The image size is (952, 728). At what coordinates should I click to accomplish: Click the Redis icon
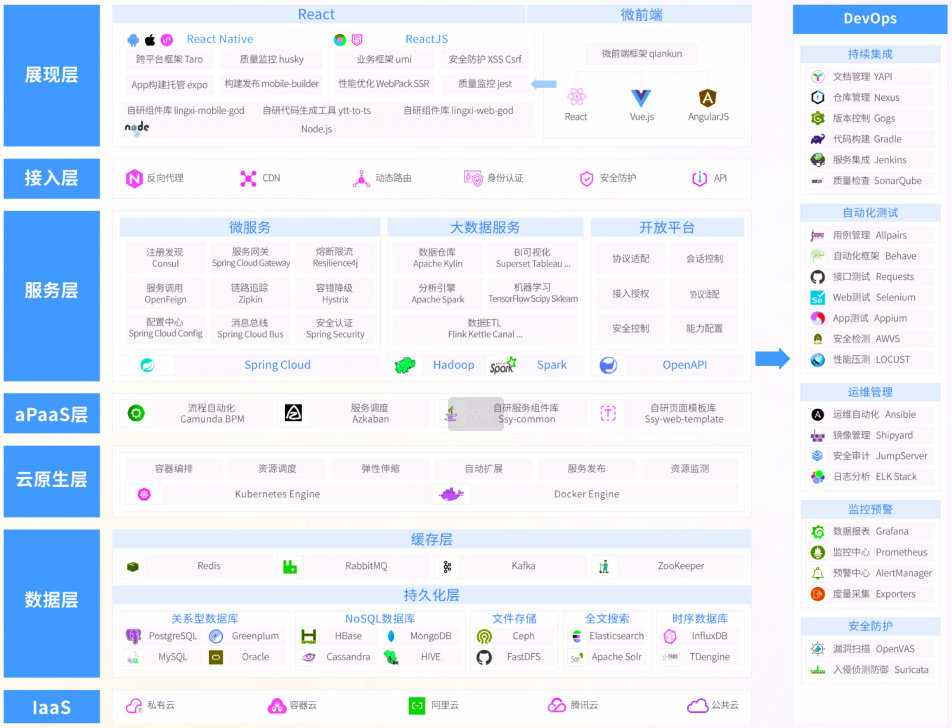pyautogui.click(x=133, y=566)
